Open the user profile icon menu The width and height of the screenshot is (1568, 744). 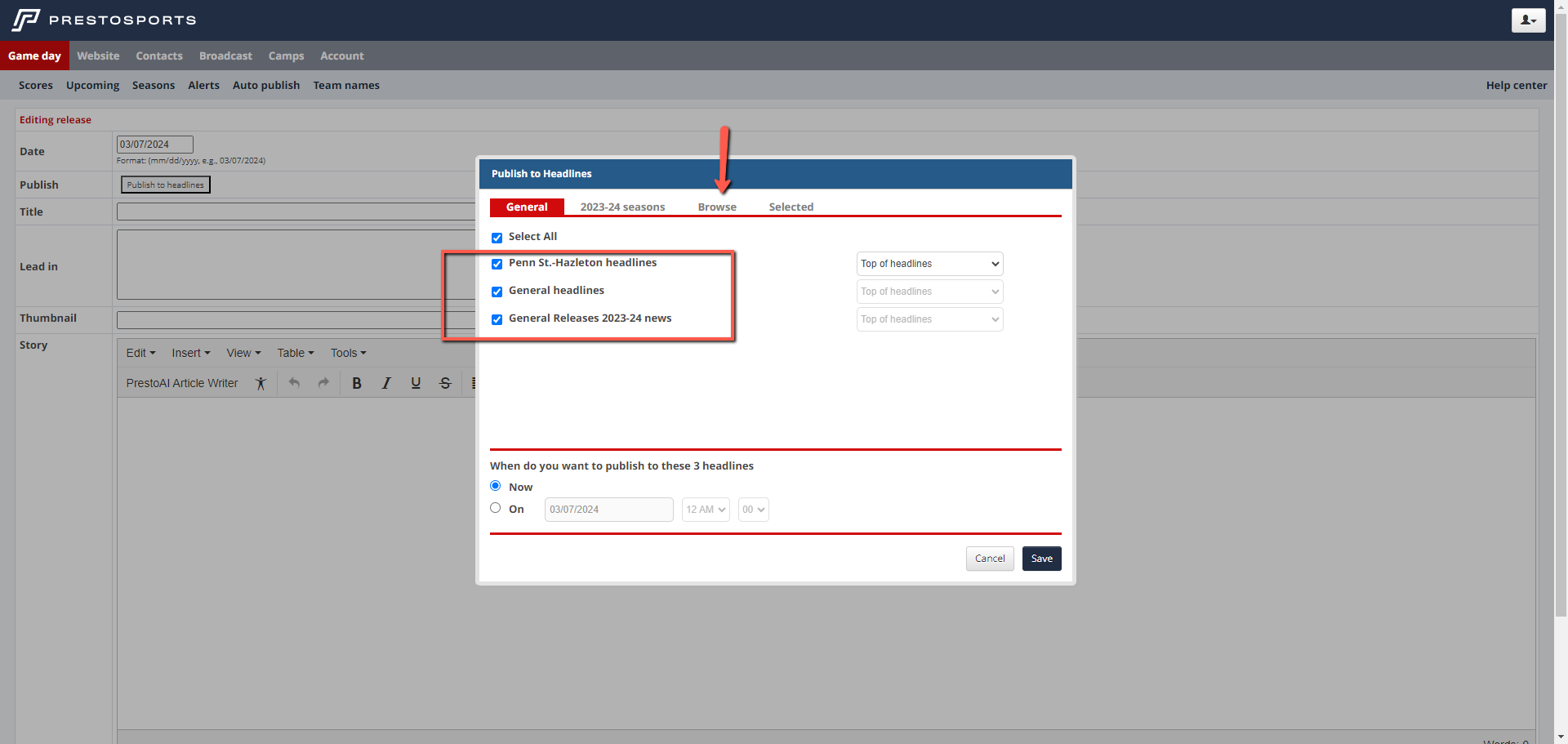click(1528, 20)
